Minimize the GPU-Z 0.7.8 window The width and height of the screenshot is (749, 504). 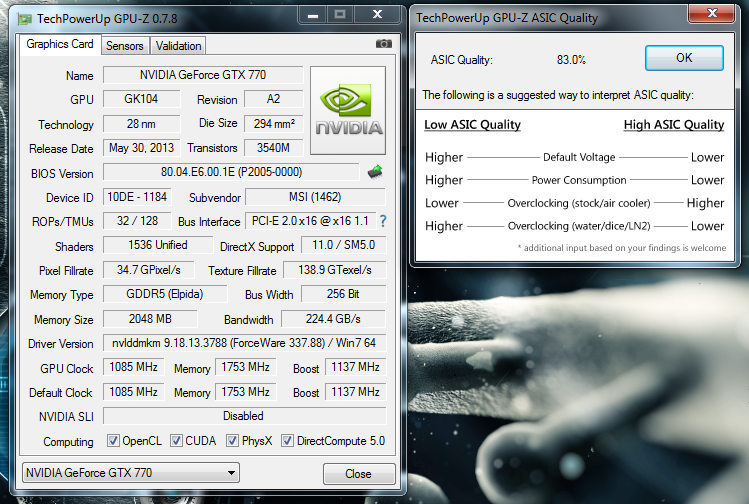[x=313, y=15]
